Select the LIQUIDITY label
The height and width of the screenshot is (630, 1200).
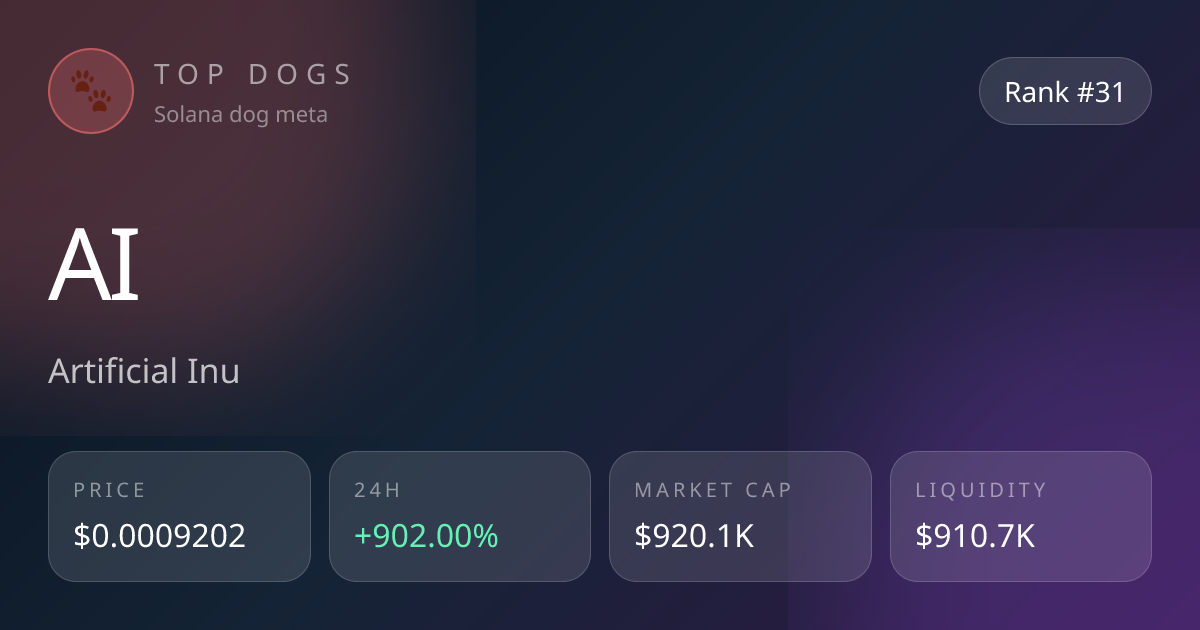[x=981, y=490]
